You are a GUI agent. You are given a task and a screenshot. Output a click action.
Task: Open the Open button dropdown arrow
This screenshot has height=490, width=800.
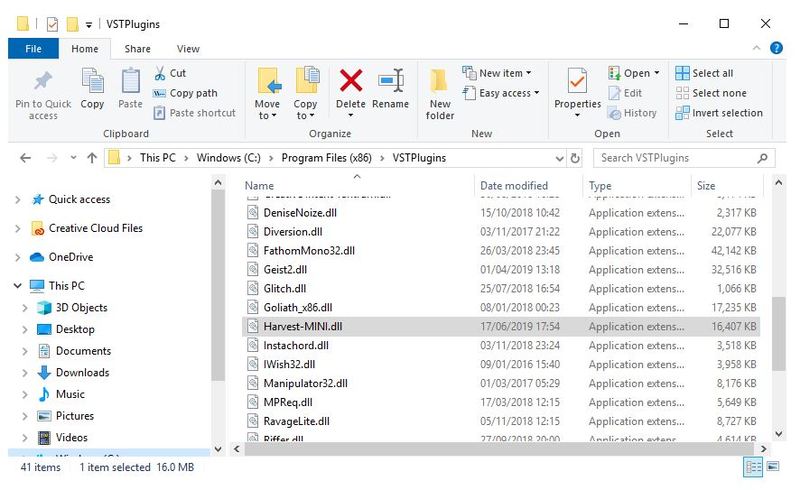(x=657, y=73)
